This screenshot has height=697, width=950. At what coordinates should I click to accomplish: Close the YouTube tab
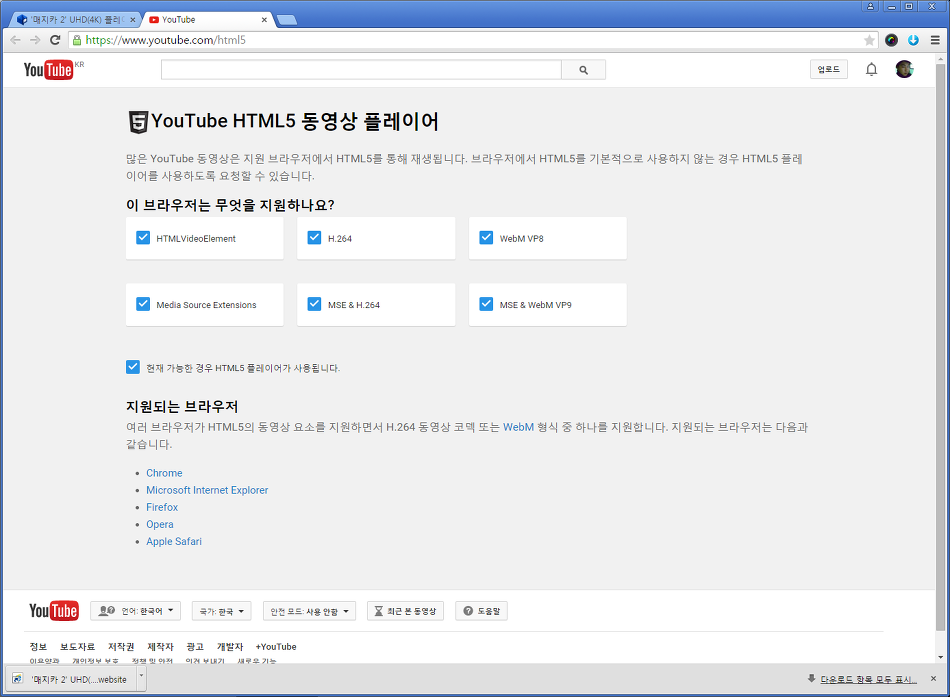(264, 19)
